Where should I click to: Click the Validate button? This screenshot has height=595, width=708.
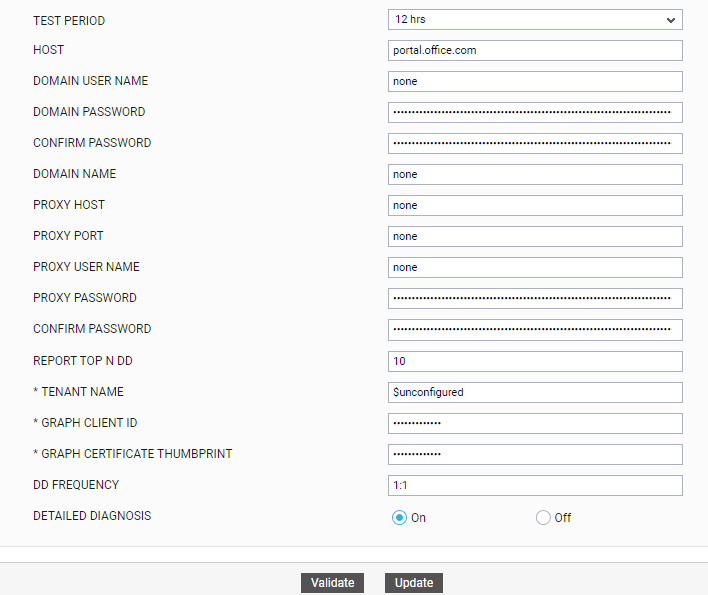coord(332,583)
